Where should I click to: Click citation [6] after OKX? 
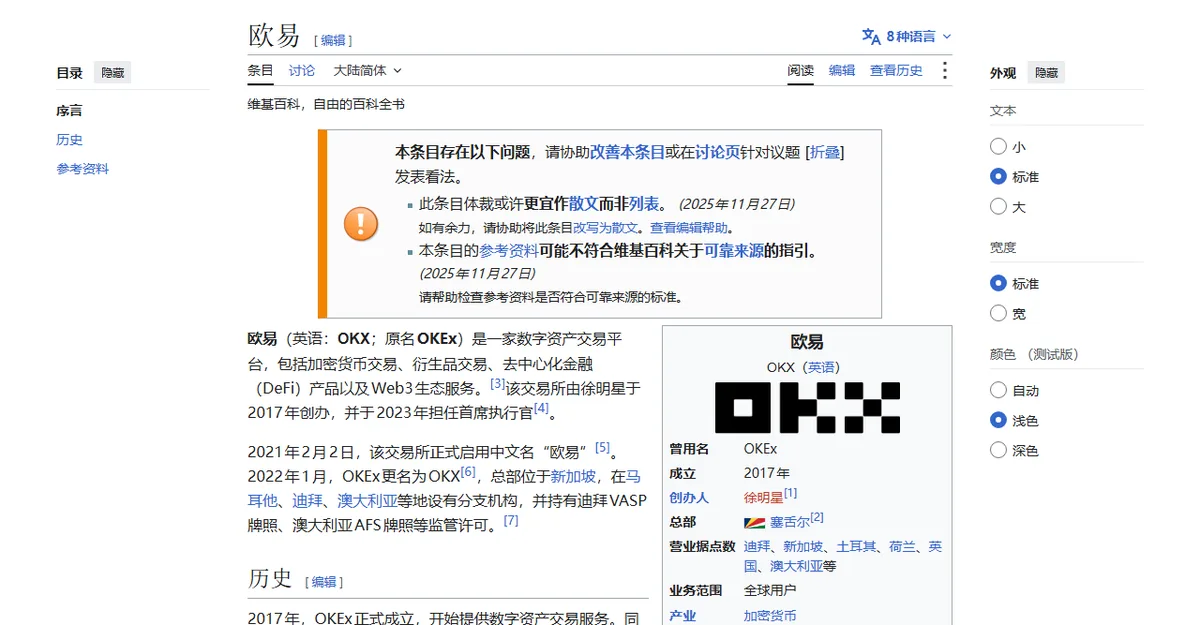(x=468, y=471)
